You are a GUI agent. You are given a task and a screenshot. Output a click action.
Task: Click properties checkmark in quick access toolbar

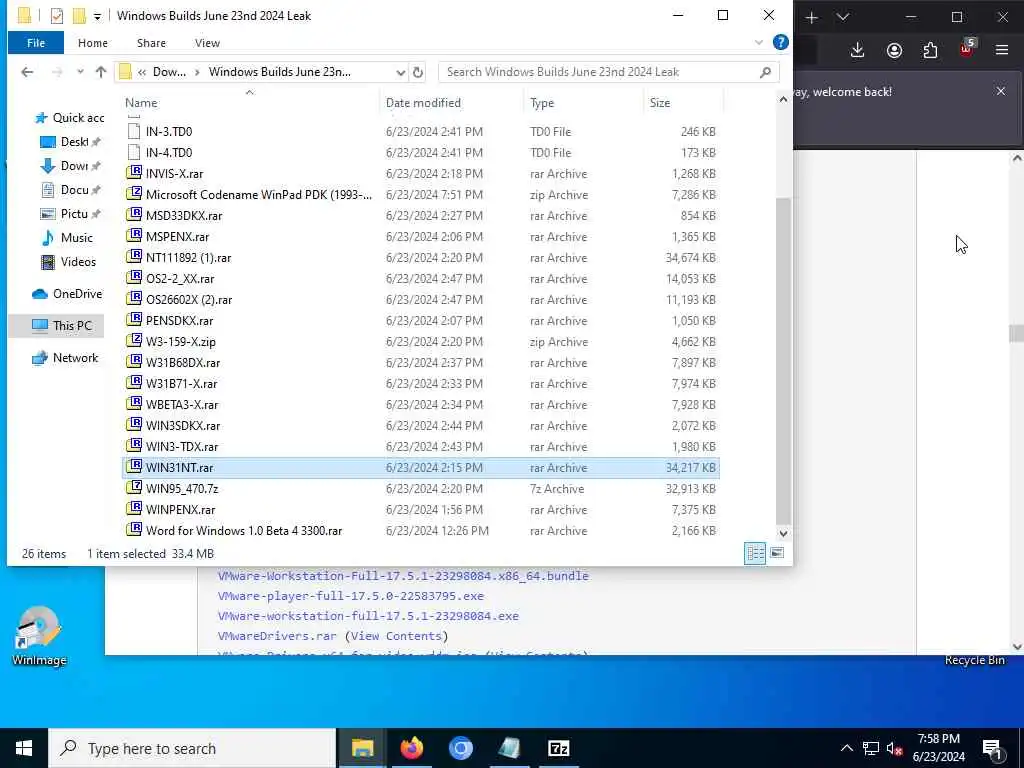[x=57, y=16]
